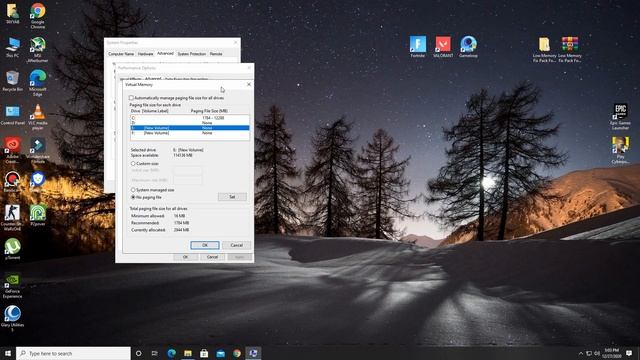Open Gameloop desktop shortcut

click(x=468, y=47)
